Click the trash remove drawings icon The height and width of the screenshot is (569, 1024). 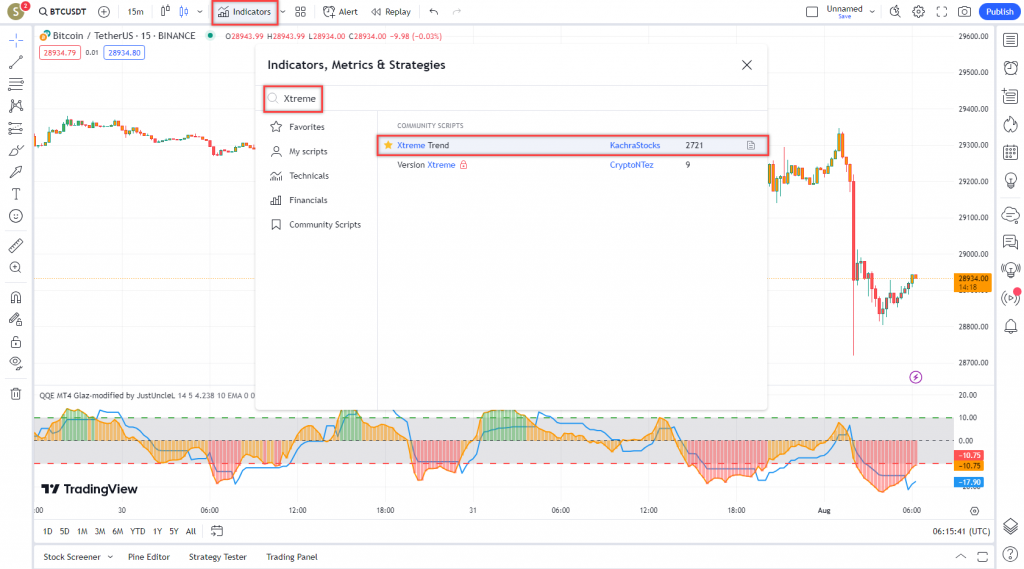15,393
